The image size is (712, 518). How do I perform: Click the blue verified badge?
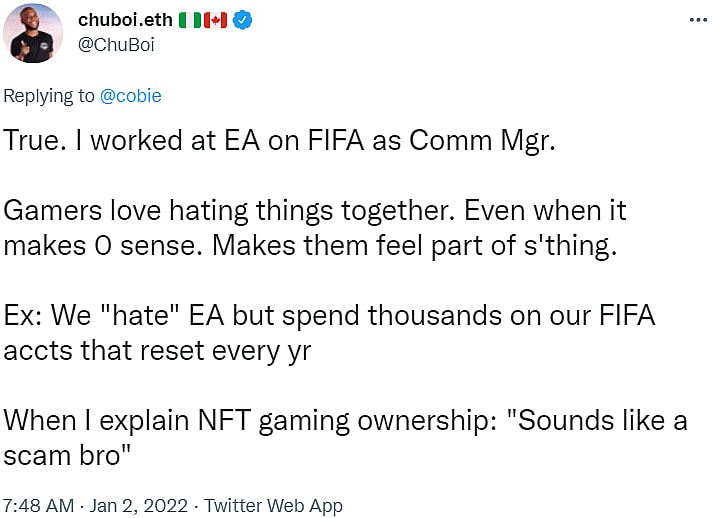coord(242,21)
